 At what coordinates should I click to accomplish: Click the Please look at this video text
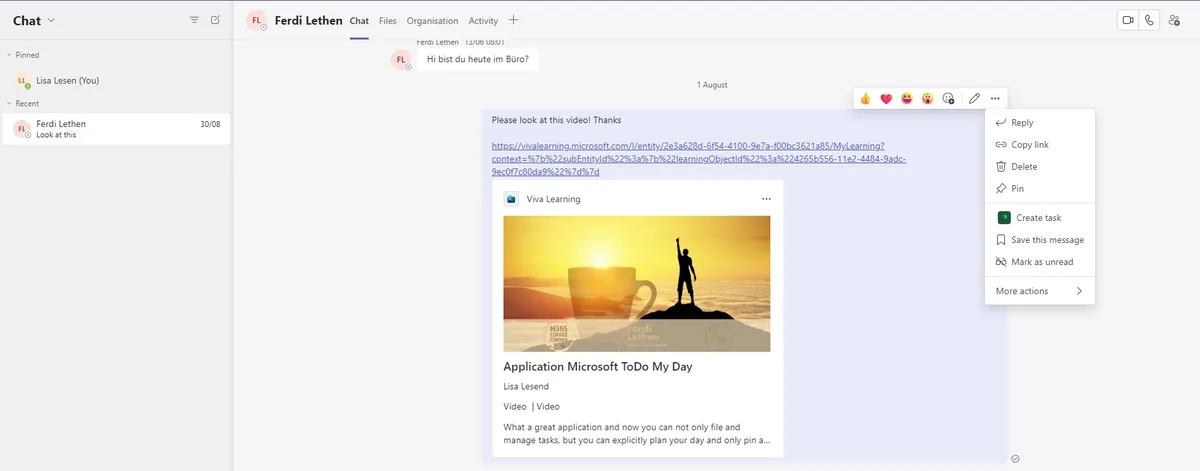(556, 120)
